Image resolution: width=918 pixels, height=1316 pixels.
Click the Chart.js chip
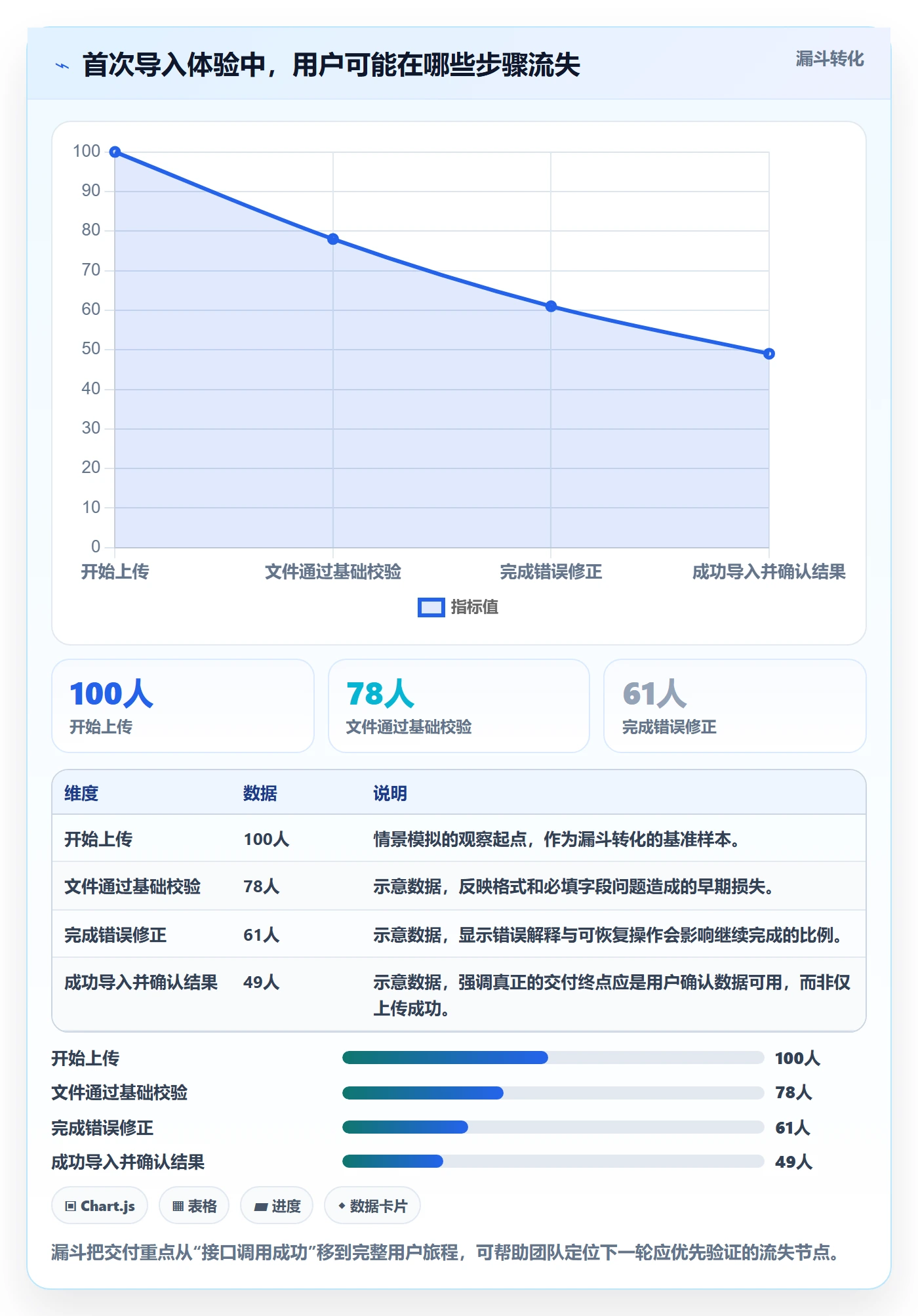pos(100,1206)
